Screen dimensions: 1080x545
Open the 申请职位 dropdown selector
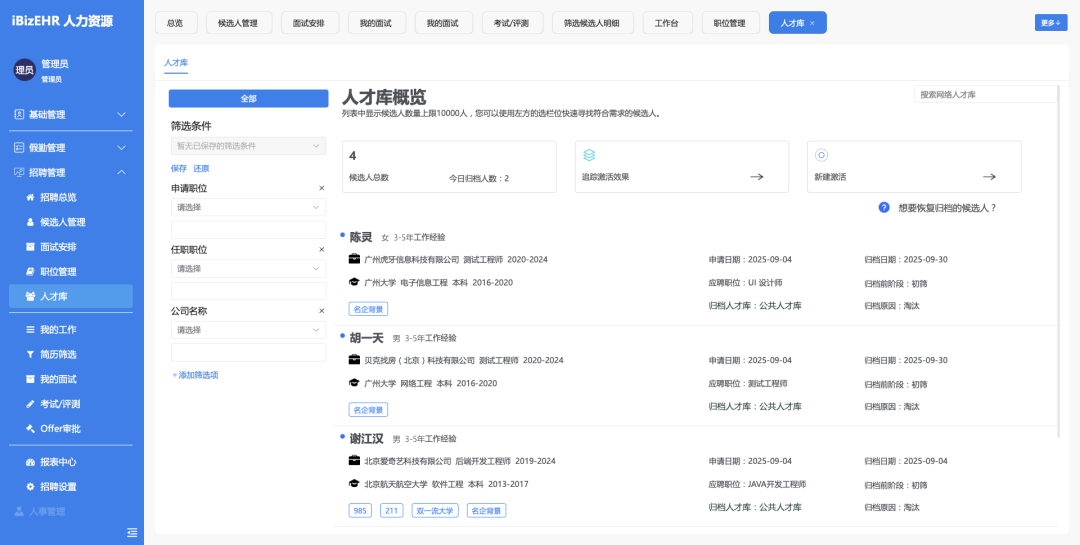(248, 207)
